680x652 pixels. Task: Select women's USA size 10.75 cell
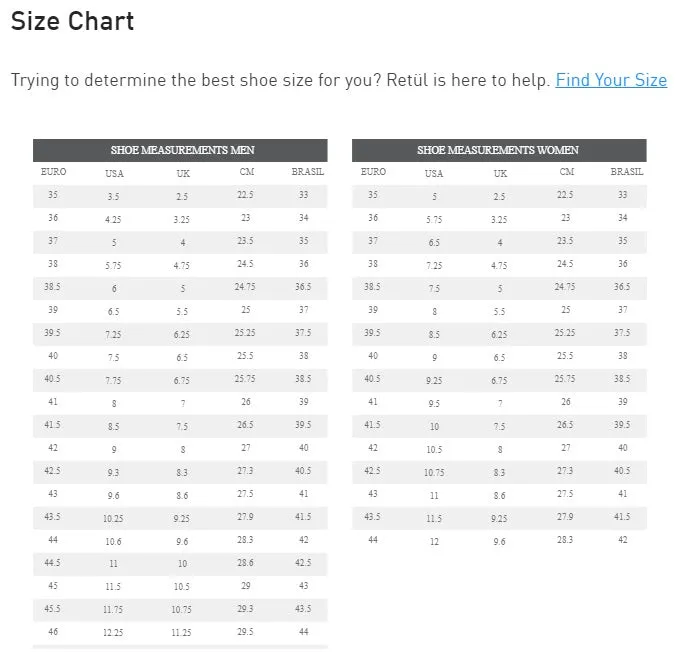(x=434, y=472)
